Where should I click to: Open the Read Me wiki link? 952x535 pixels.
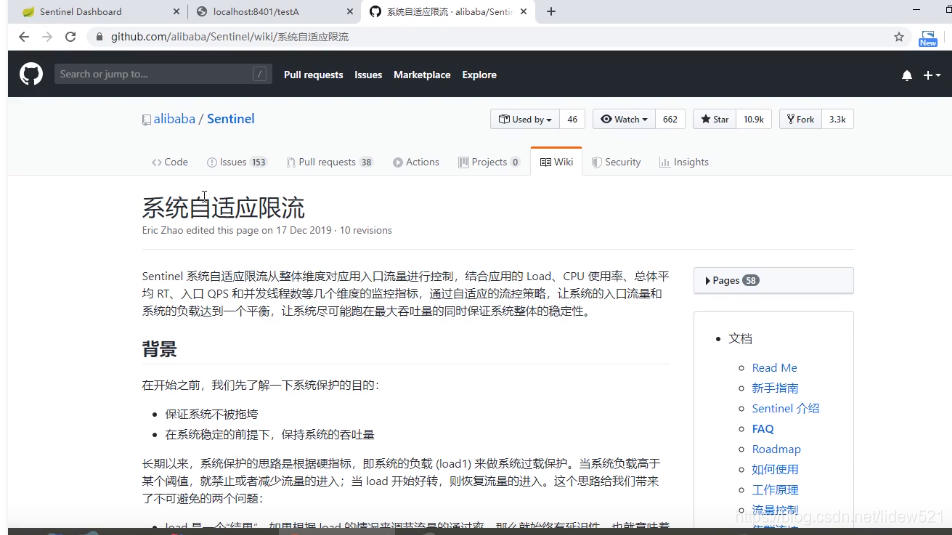774,368
